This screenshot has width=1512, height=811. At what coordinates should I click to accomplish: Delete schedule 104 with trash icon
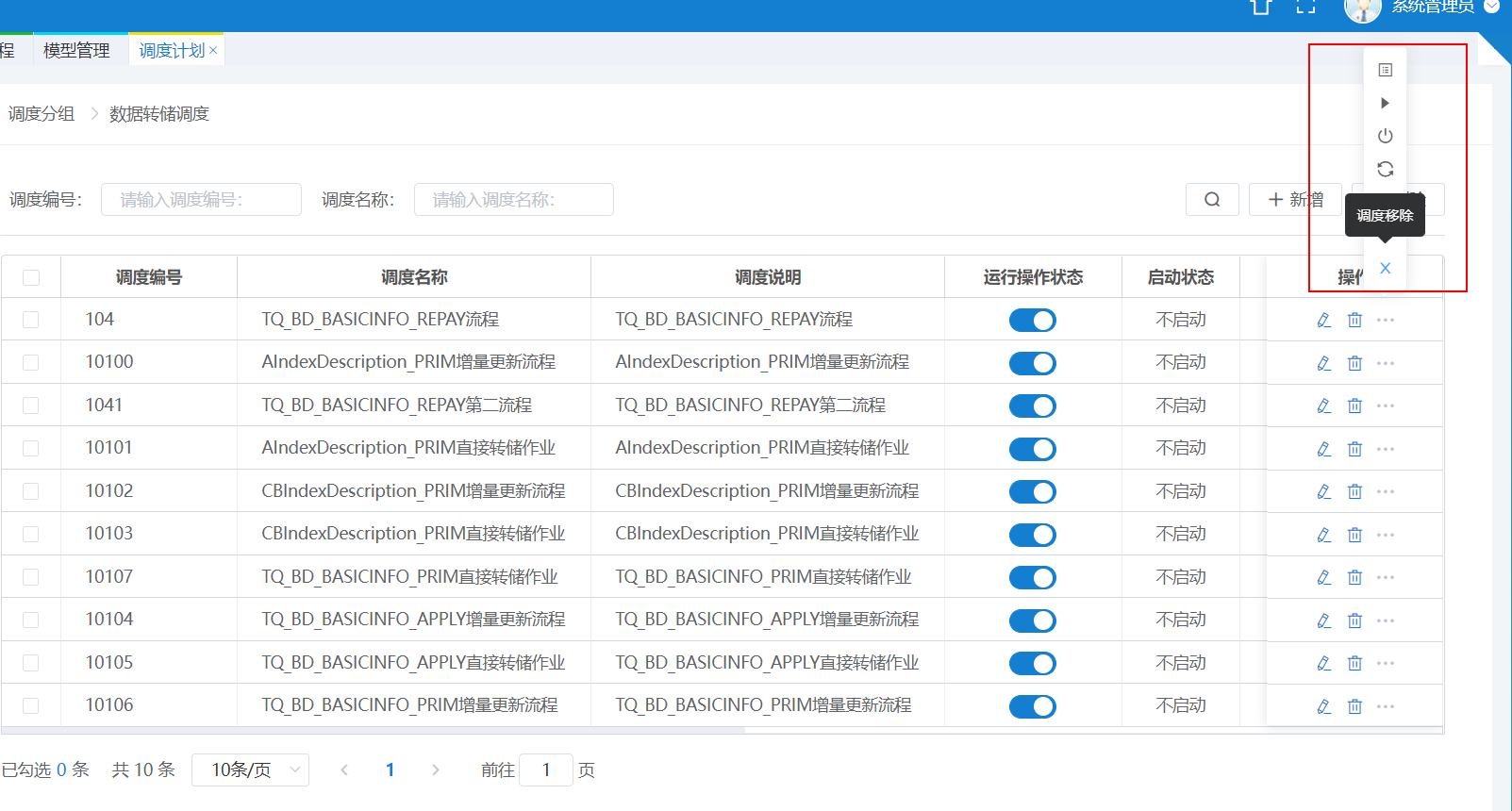(x=1354, y=320)
